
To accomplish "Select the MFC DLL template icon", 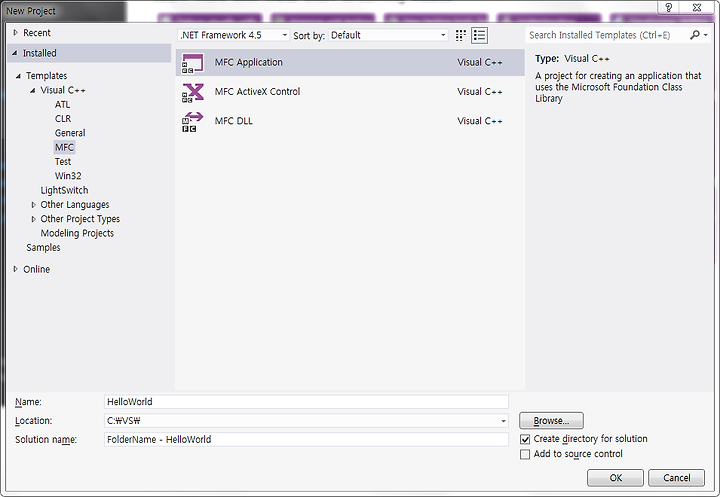I will 192,122.
